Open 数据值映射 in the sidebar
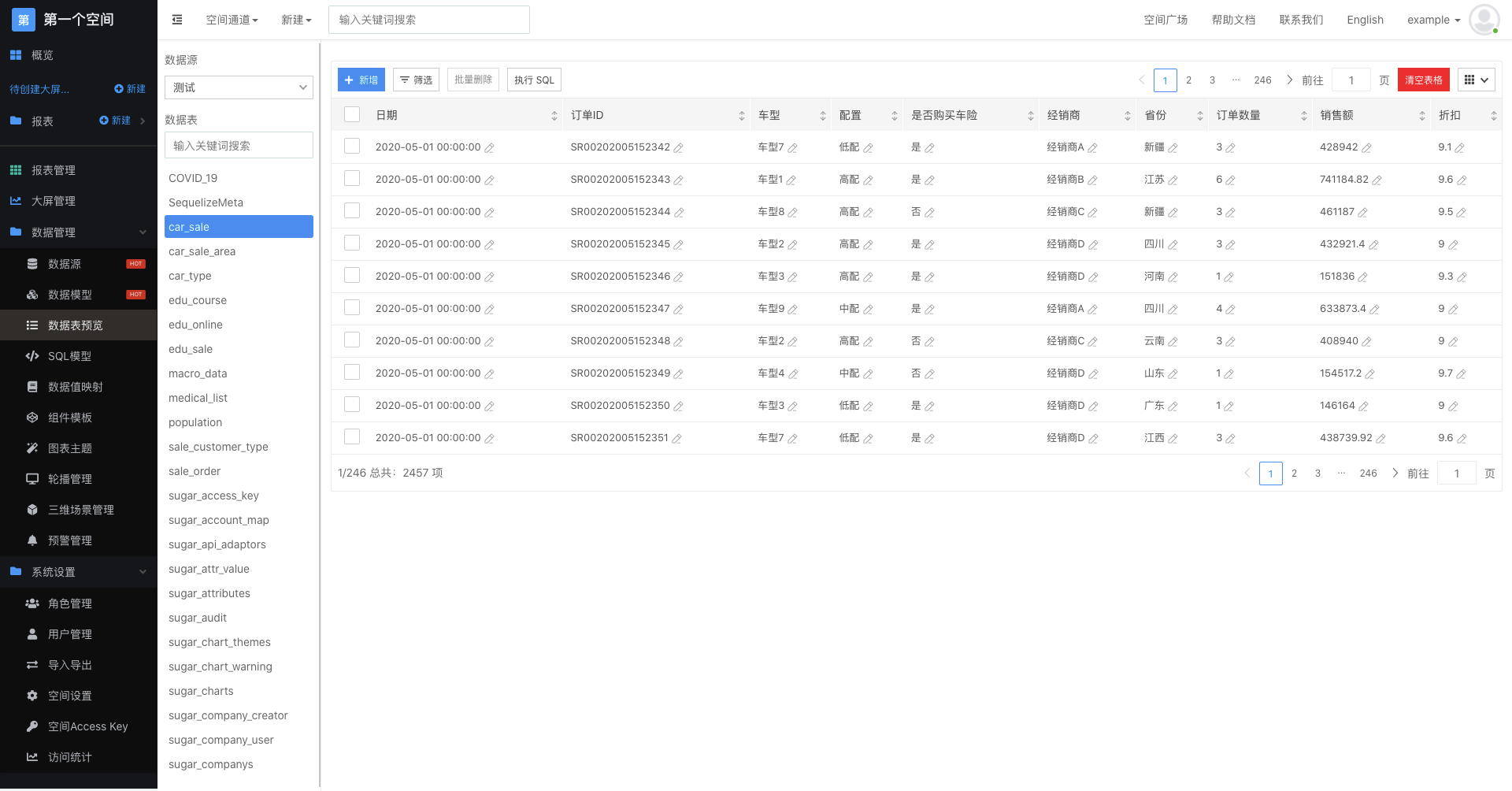Image resolution: width=1512 pixels, height=791 pixels. 76,387
